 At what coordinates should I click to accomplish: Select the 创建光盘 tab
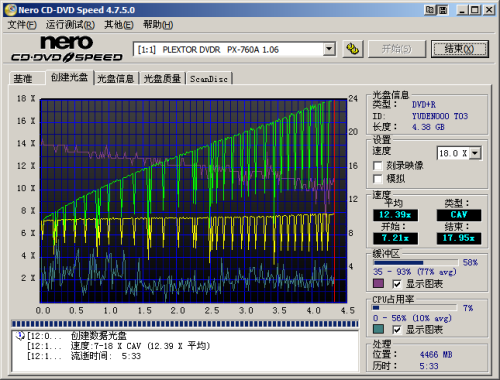69,77
